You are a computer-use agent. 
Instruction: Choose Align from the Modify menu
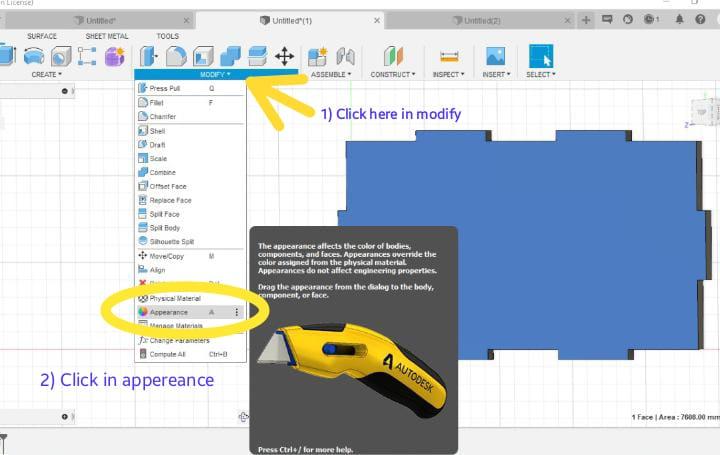(x=190, y=270)
